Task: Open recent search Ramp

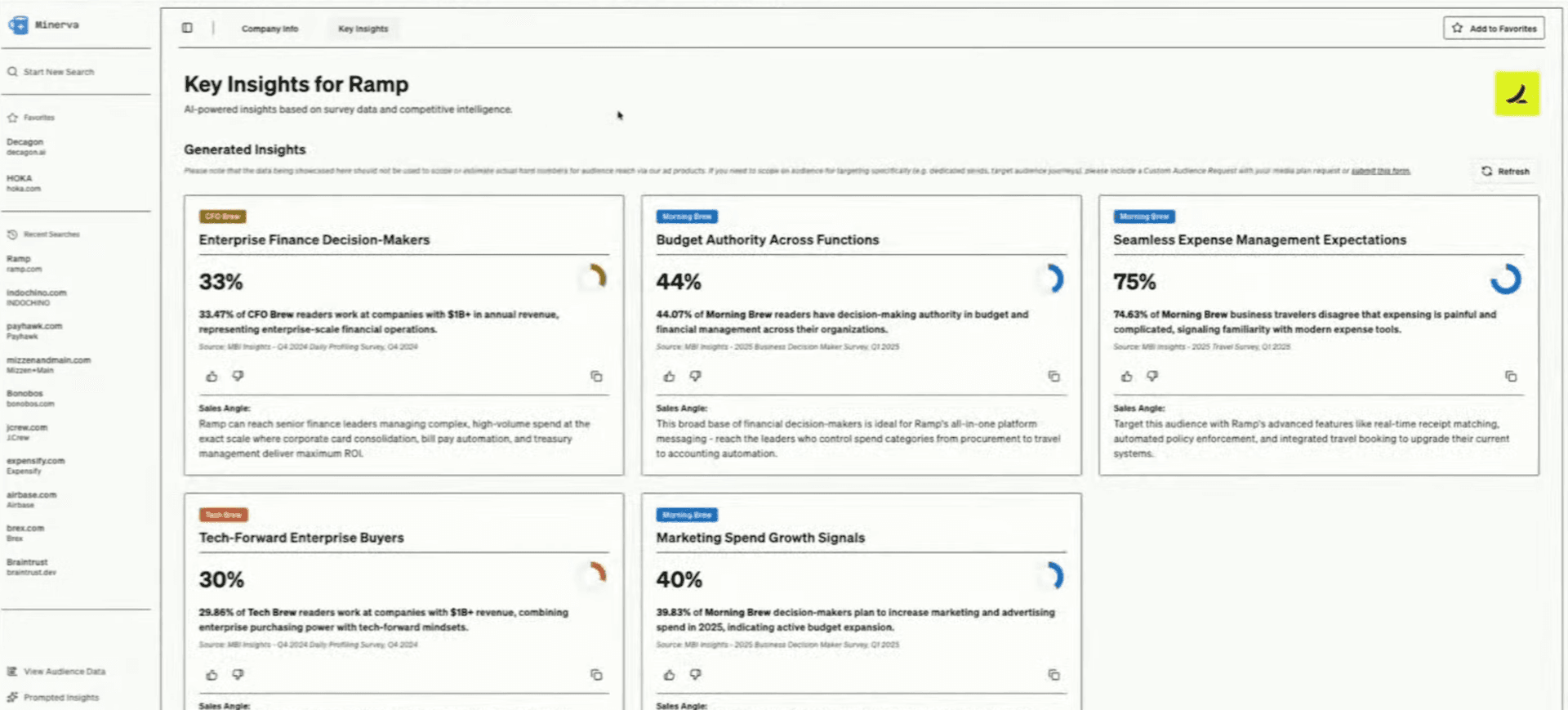Action: (x=24, y=263)
